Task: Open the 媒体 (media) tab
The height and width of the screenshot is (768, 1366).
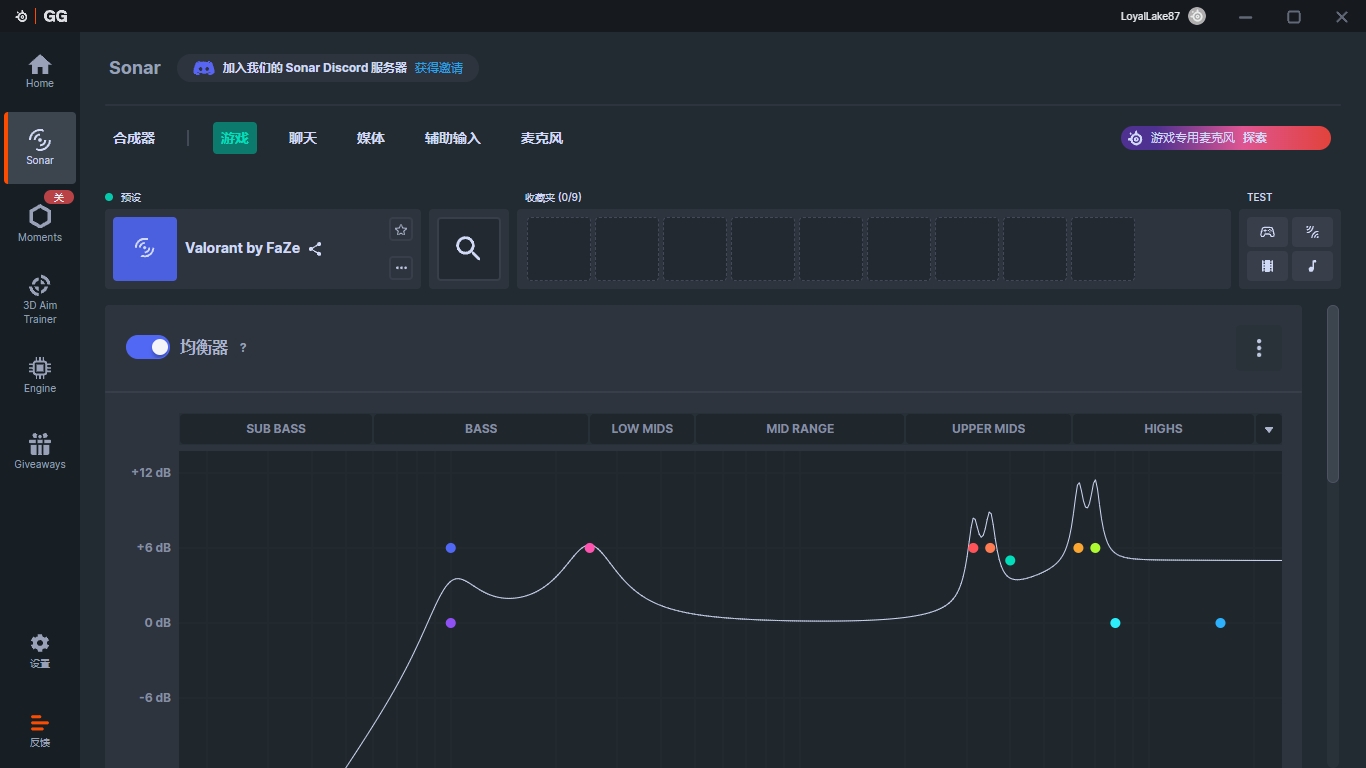Action: [x=371, y=138]
